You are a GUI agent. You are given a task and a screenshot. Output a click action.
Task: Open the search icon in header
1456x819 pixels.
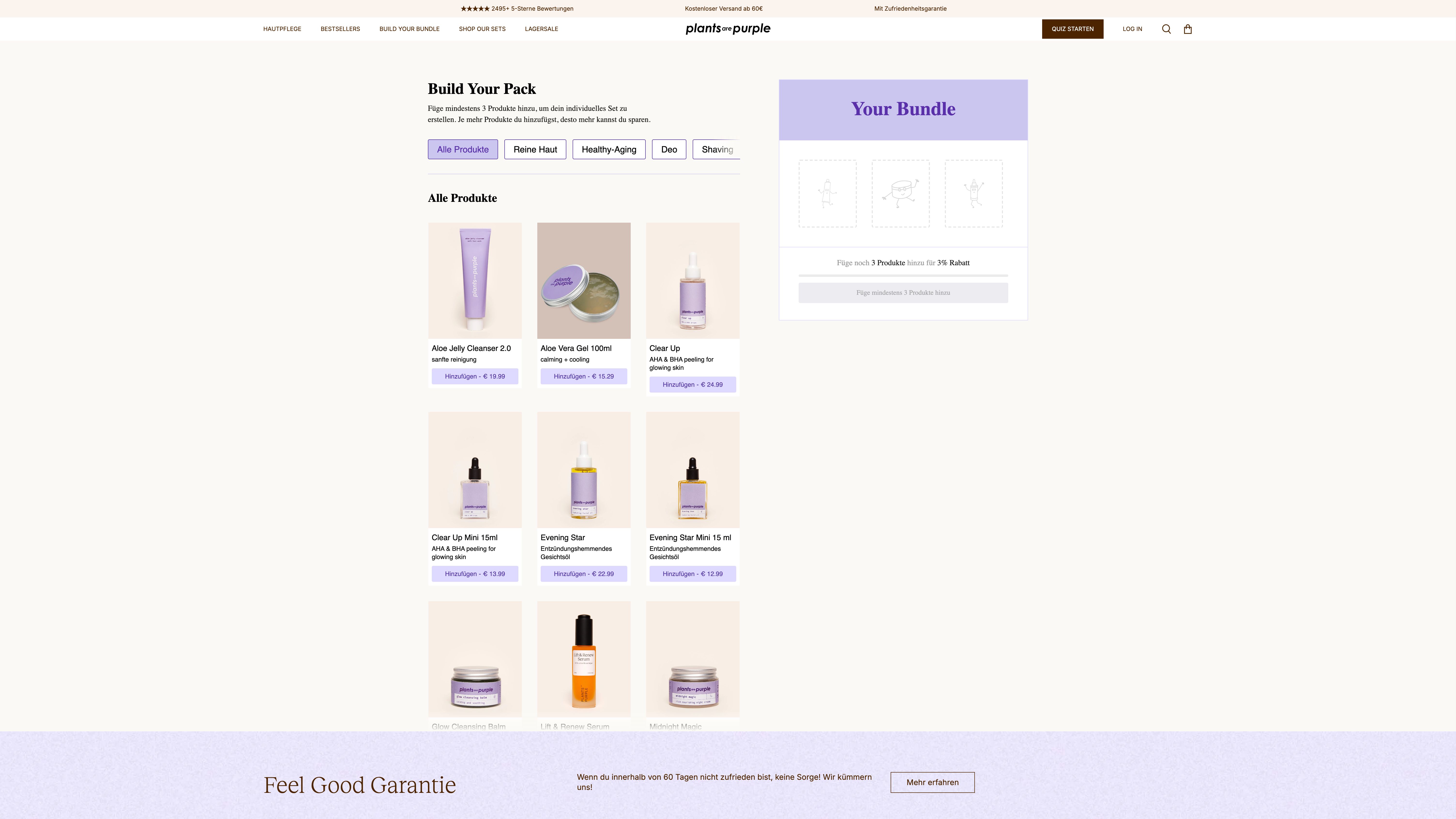coord(1166,29)
